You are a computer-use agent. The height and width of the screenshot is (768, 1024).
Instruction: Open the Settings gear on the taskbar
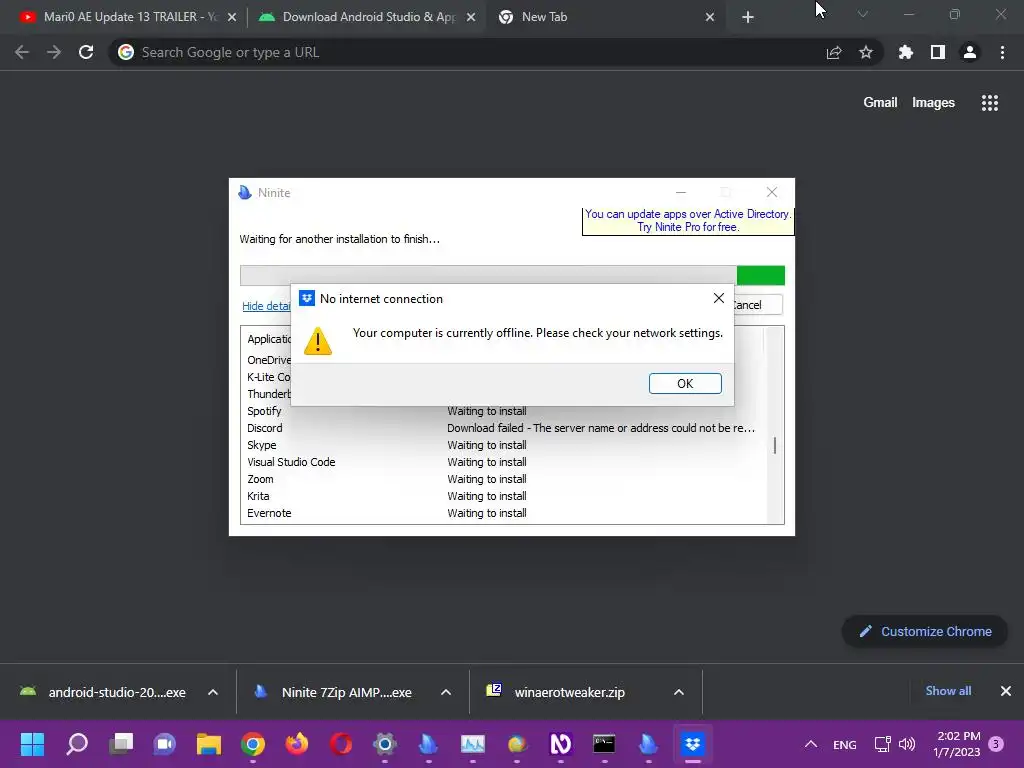(x=385, y=744)
